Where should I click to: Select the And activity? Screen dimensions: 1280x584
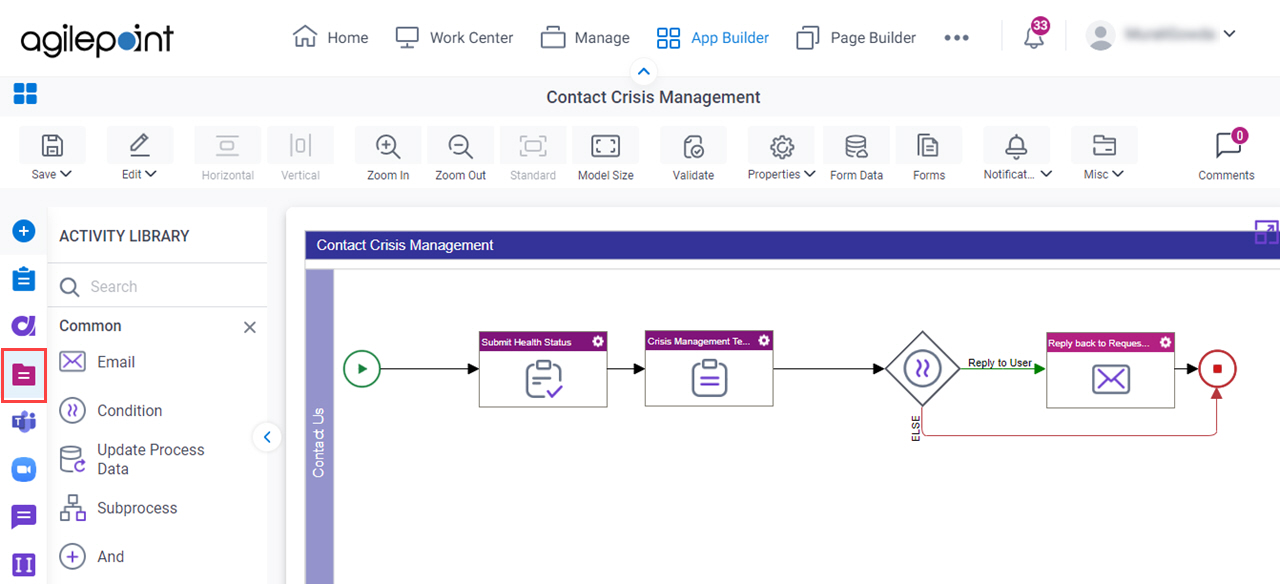[x=92, y=557]
